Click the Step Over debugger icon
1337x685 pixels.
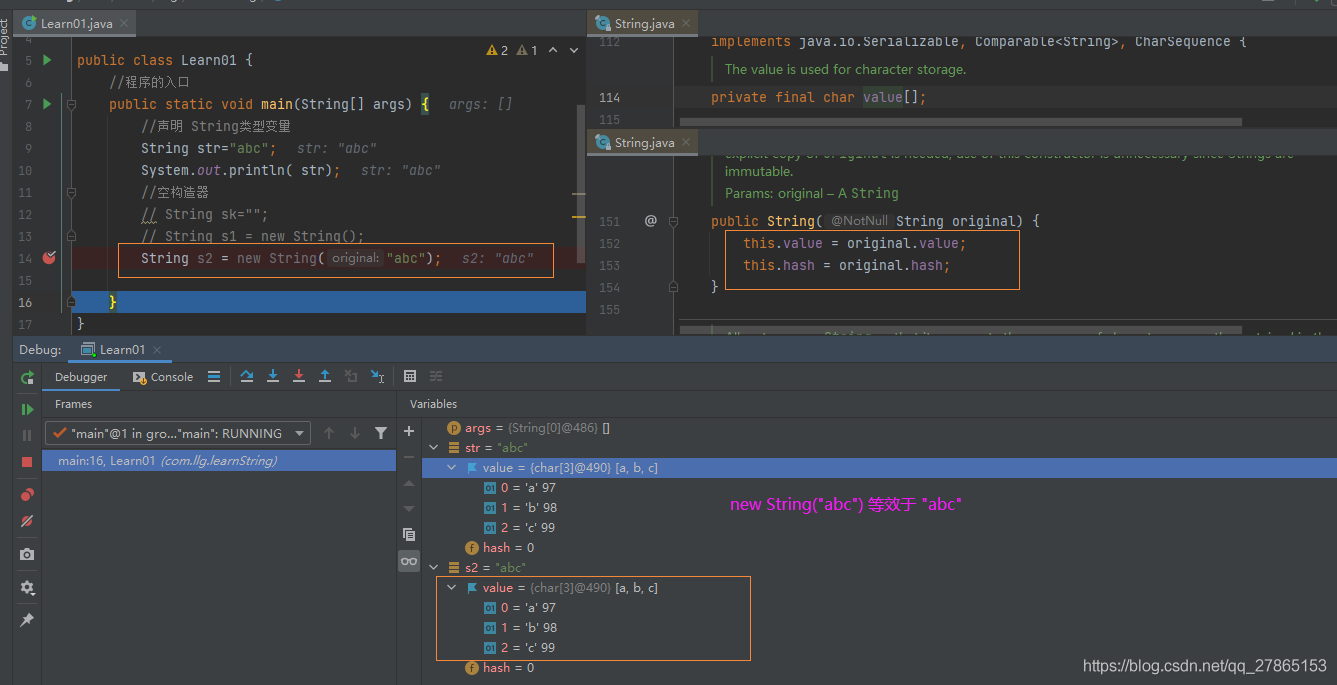pos(247,375)
